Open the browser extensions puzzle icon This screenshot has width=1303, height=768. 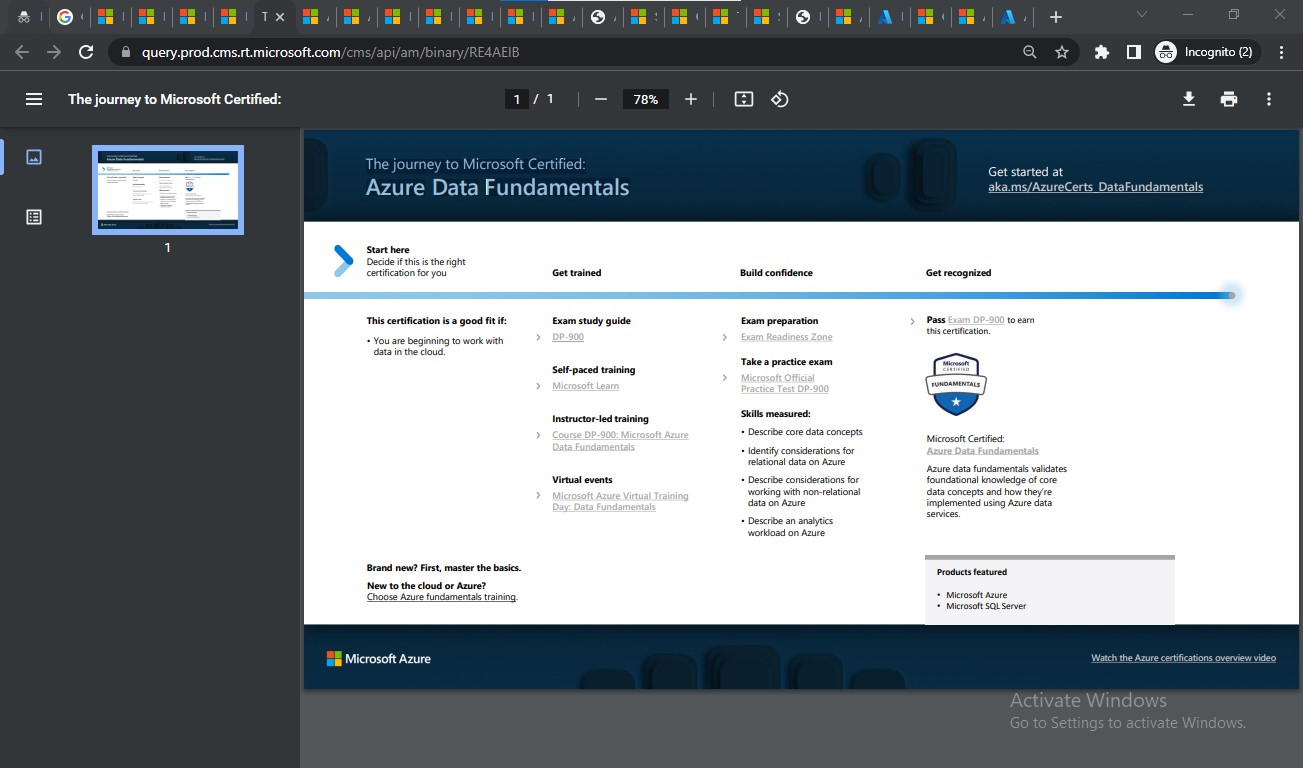click(1100, 52)
